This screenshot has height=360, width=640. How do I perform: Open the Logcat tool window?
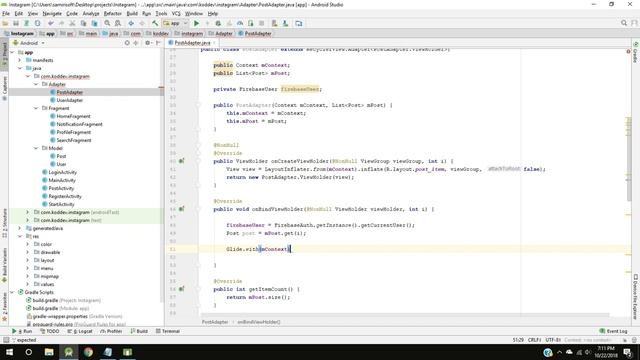tap(80, 331)
